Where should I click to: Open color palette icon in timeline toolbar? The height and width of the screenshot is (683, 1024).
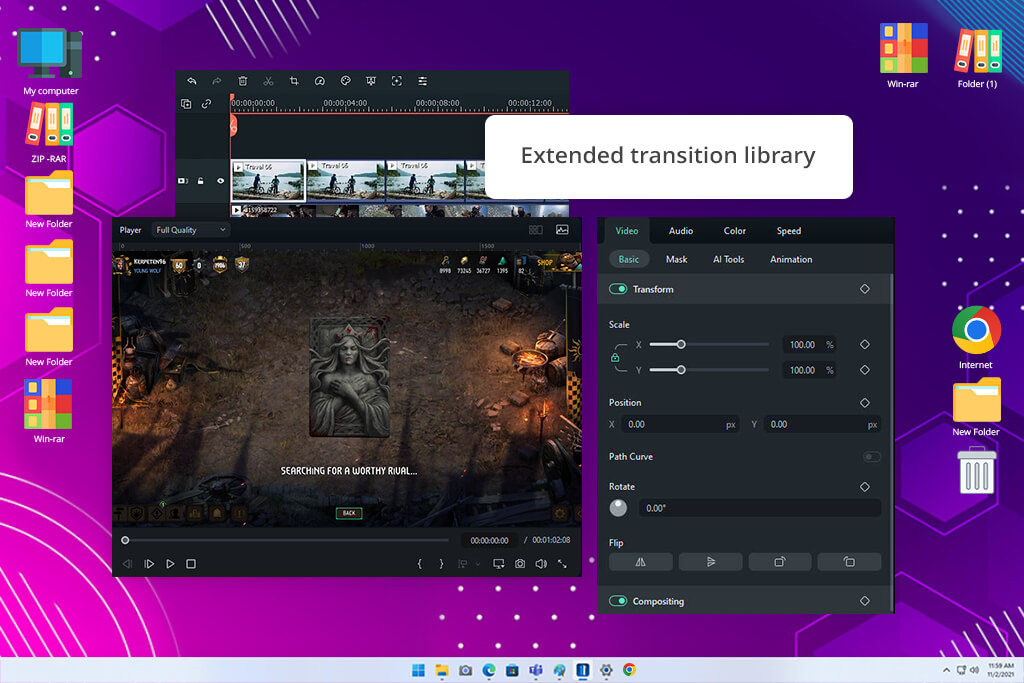[x=345, y=81]
